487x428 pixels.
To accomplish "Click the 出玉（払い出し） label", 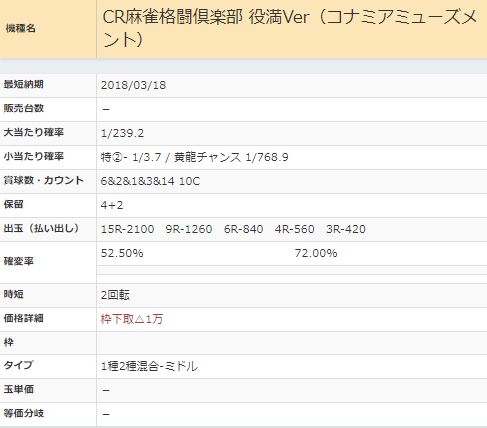I will 41,228.
